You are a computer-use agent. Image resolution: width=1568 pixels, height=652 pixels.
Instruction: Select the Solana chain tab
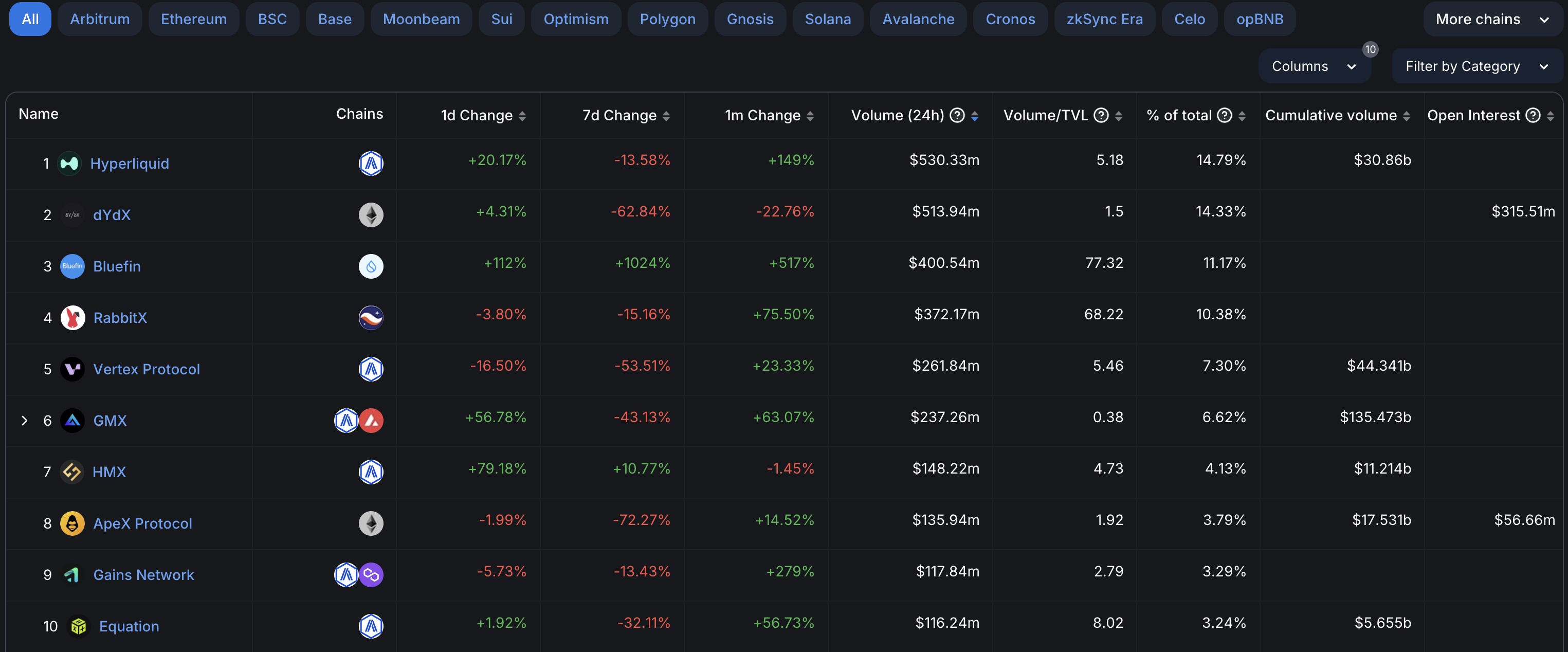(827, 19)
